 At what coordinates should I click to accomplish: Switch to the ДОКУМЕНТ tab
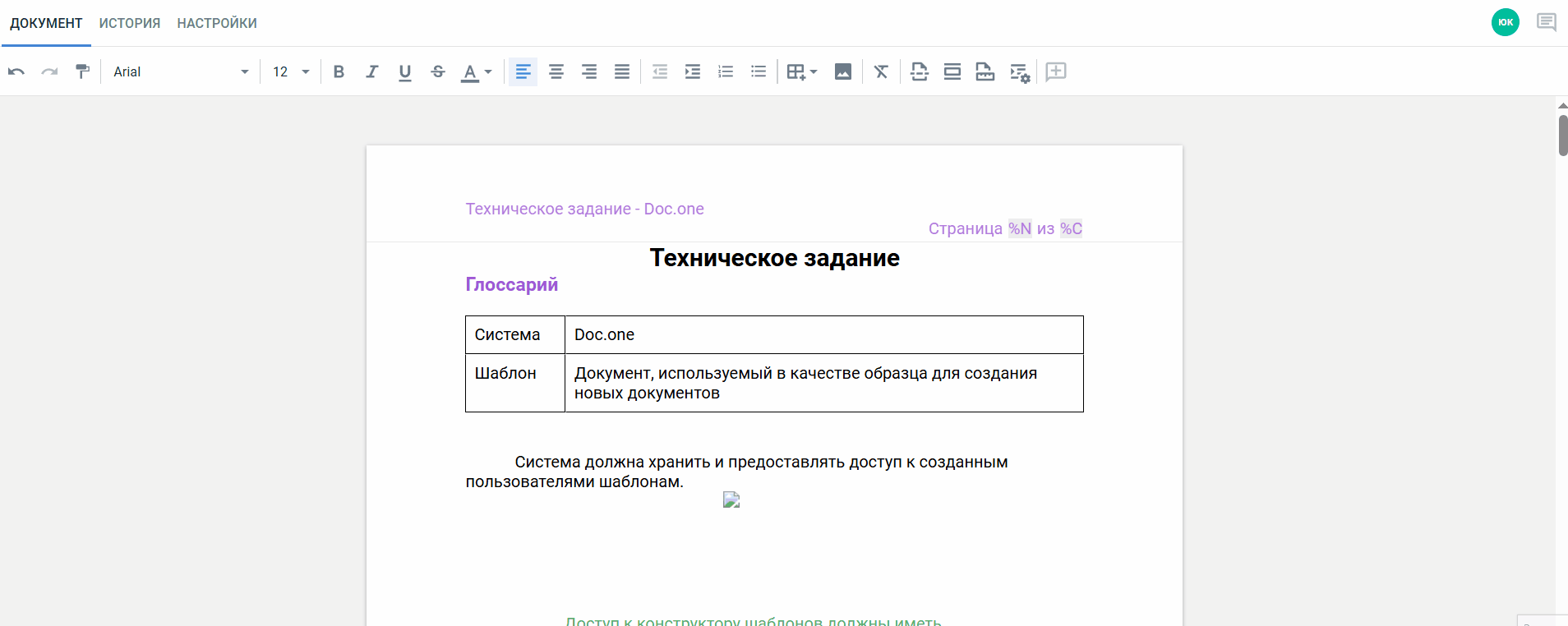[x=46, y=23]
